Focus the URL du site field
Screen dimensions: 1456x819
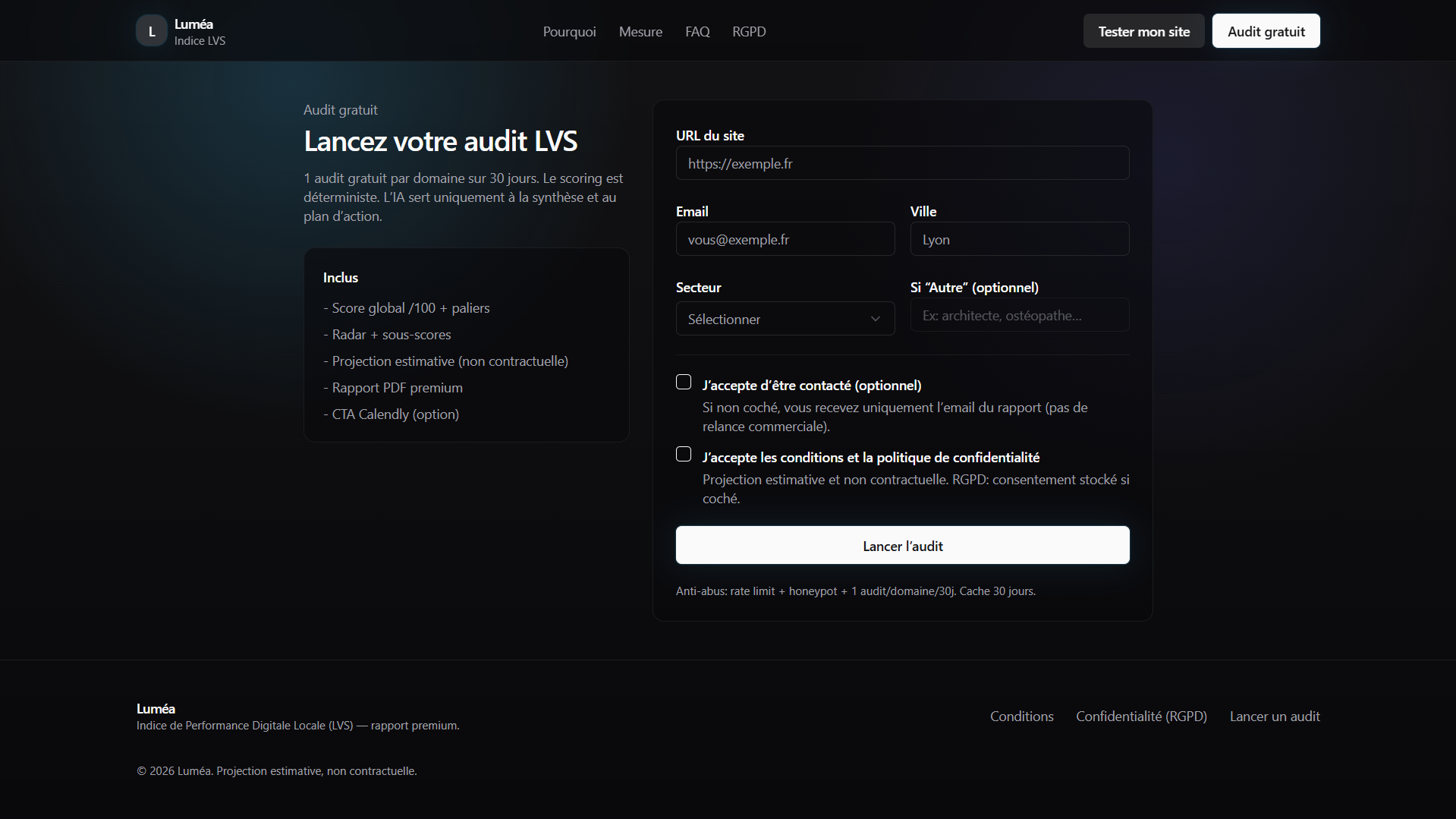[902, 163]
